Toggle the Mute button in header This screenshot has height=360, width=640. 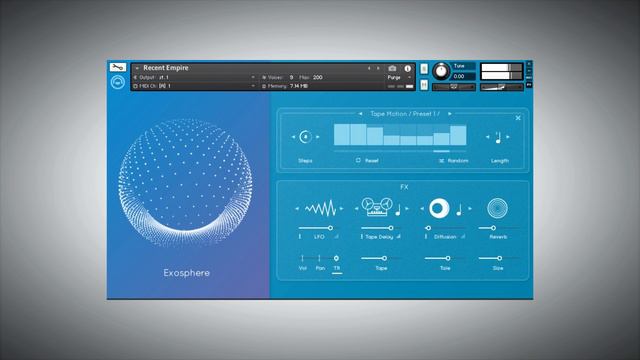pyautogui.click(x=424, y=84)
